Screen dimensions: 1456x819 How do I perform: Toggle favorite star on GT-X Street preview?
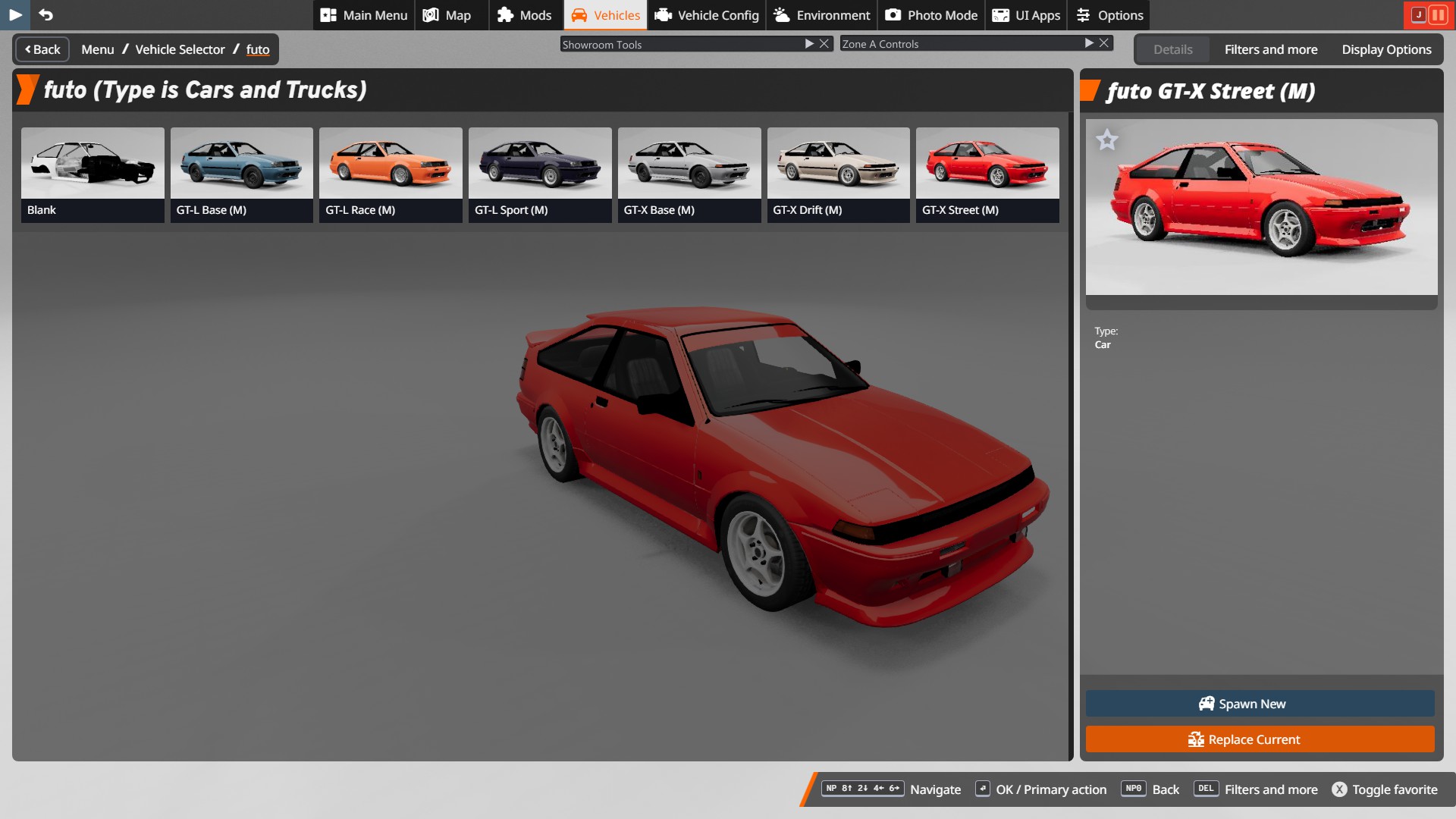coord(1107,140)
